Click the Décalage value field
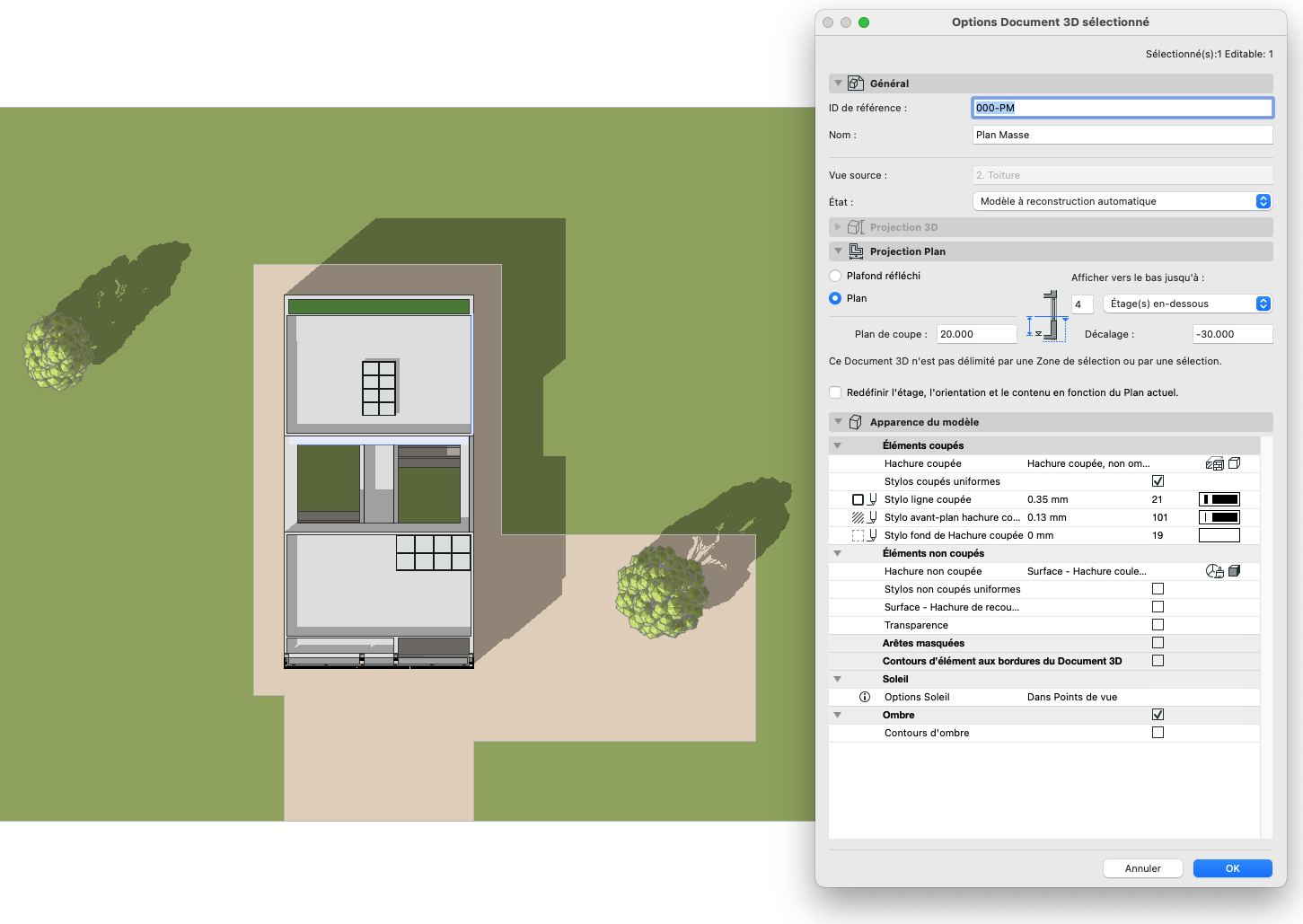 pos(1233,334)
